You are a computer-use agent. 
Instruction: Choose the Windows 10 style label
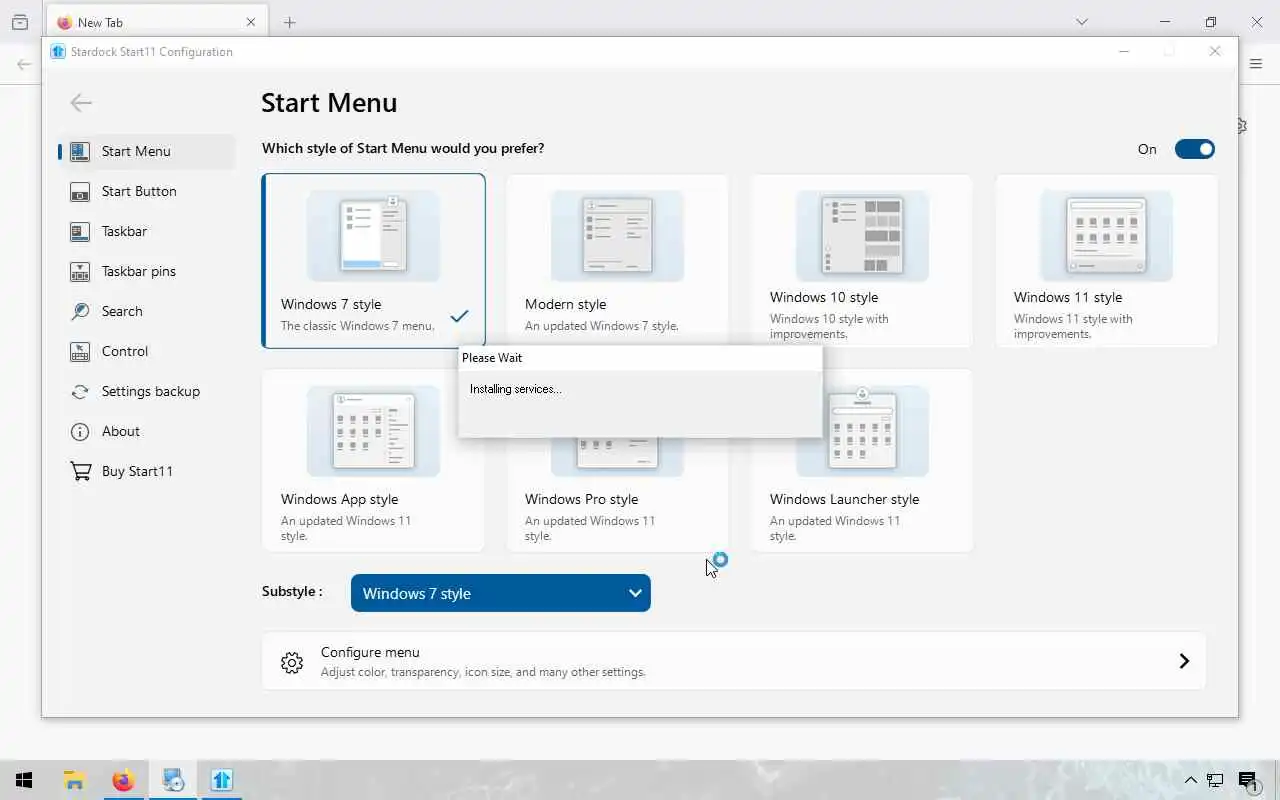(823, 297)
